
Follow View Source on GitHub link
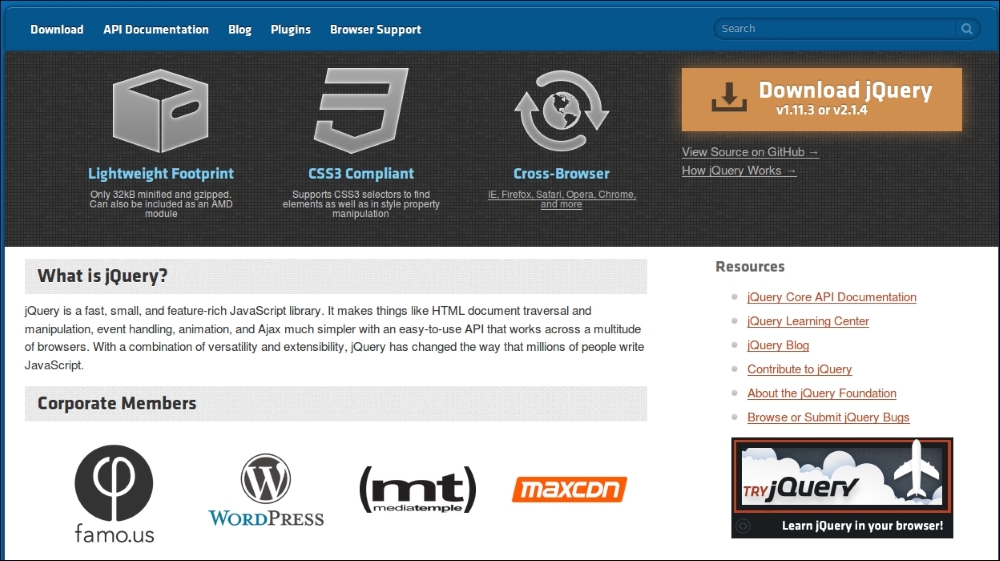[750, 152]
